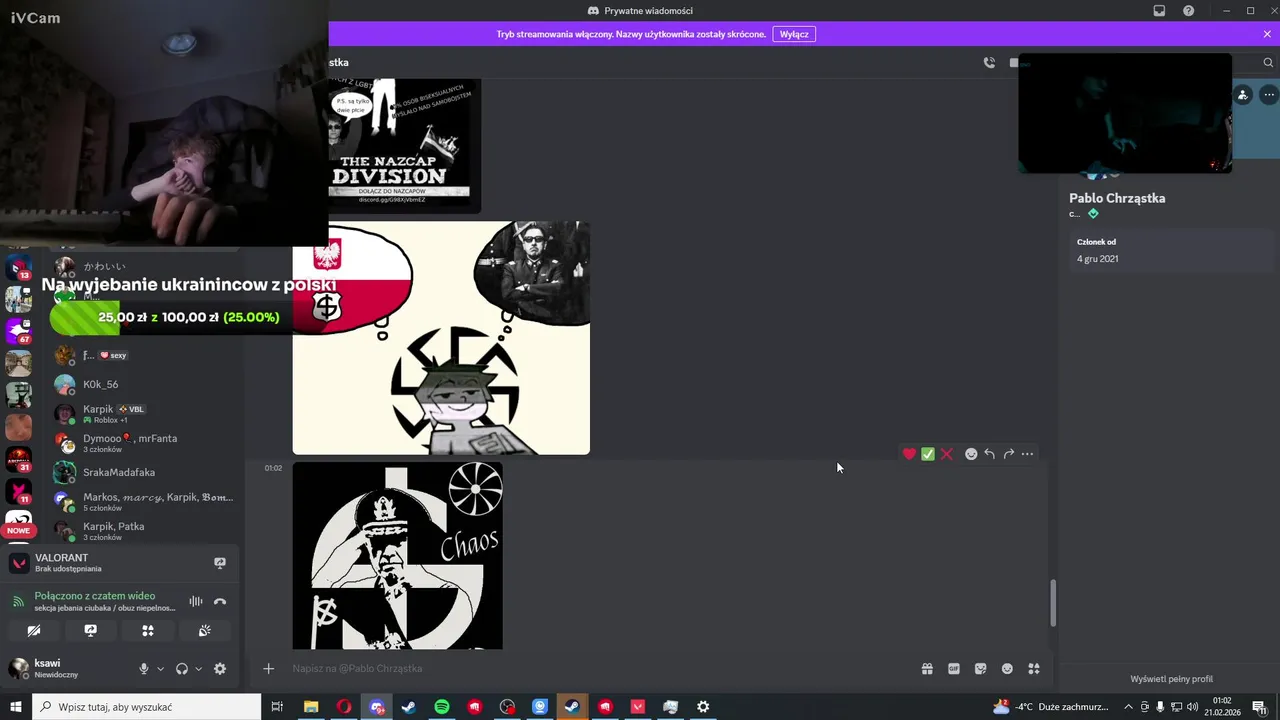This screenshot has height=720, width=1280.
Task: Dismiss the streamer mode banner
Action: [1267, 34]
